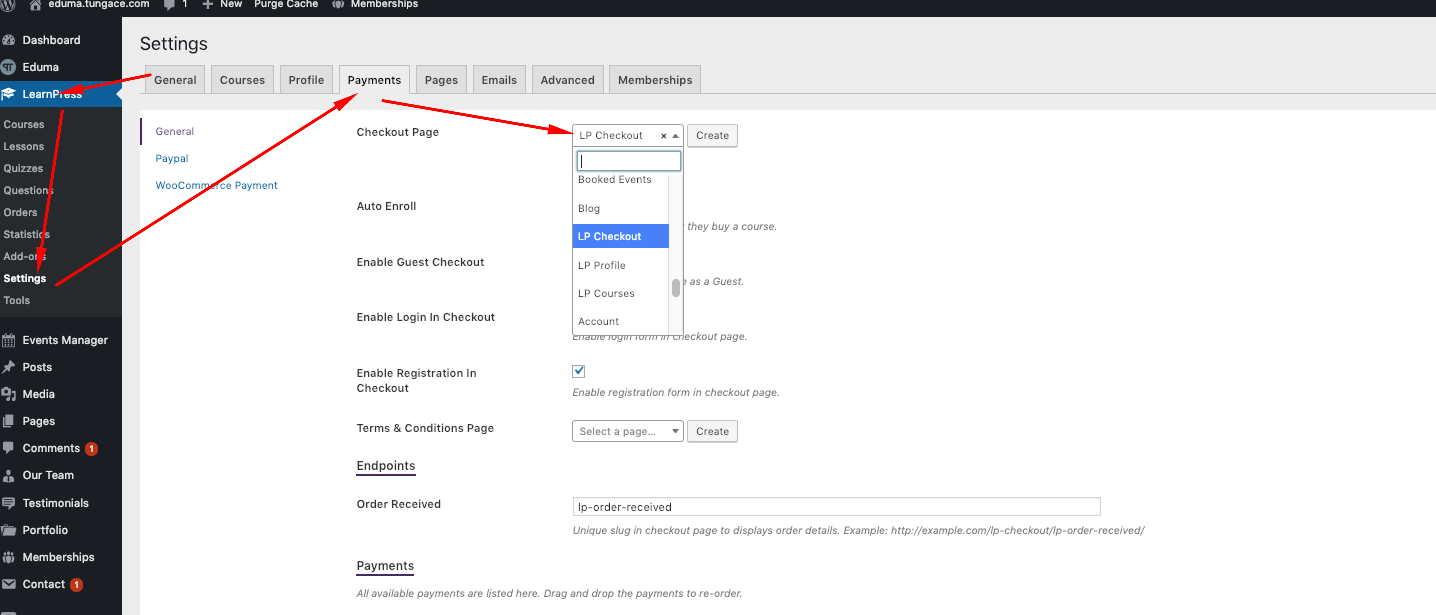Switch to the Memberships settings tab
1436x615 pixels.
(655, 80)
